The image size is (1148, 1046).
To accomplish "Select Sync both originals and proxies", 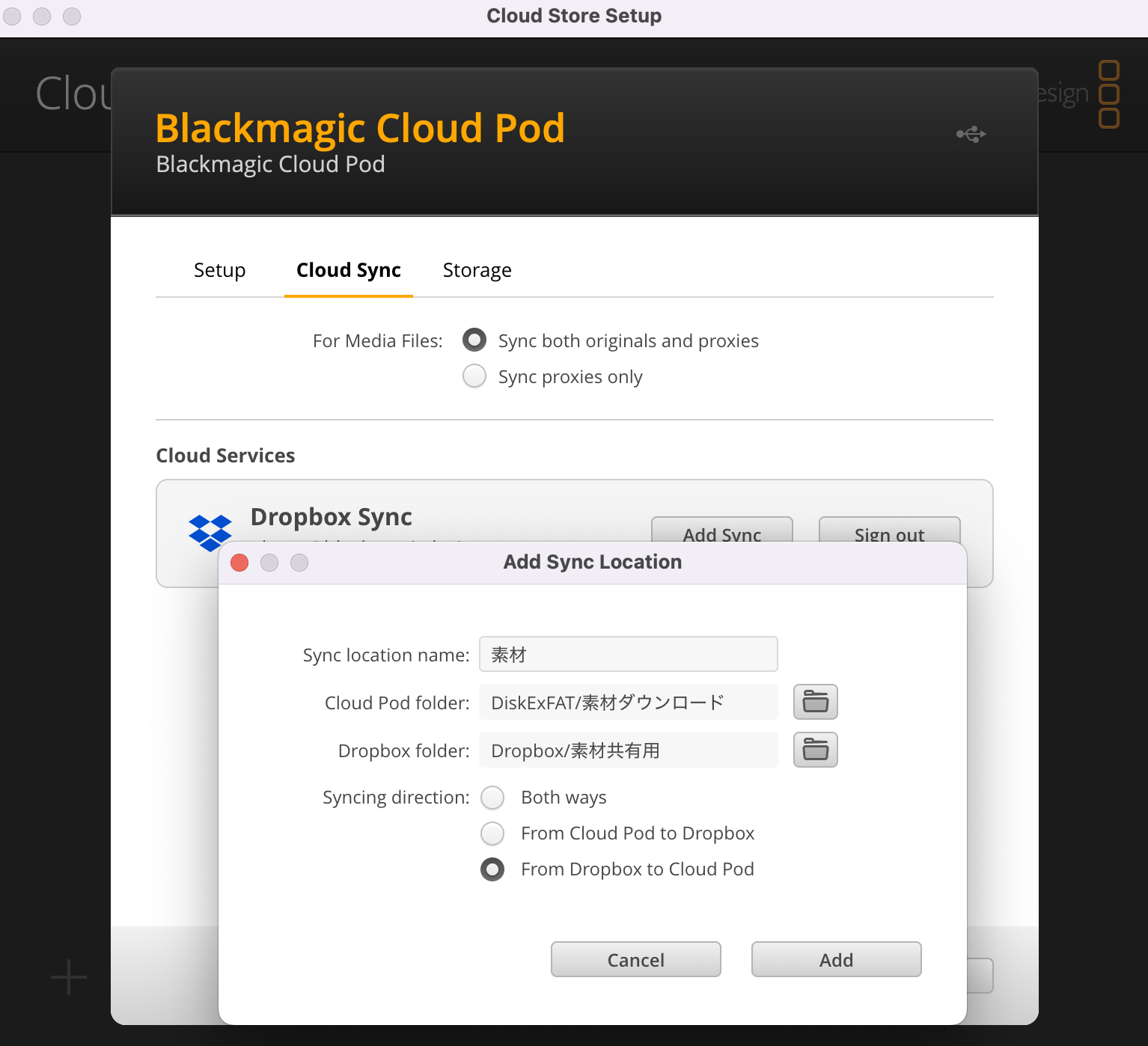I will click(474, 340).
